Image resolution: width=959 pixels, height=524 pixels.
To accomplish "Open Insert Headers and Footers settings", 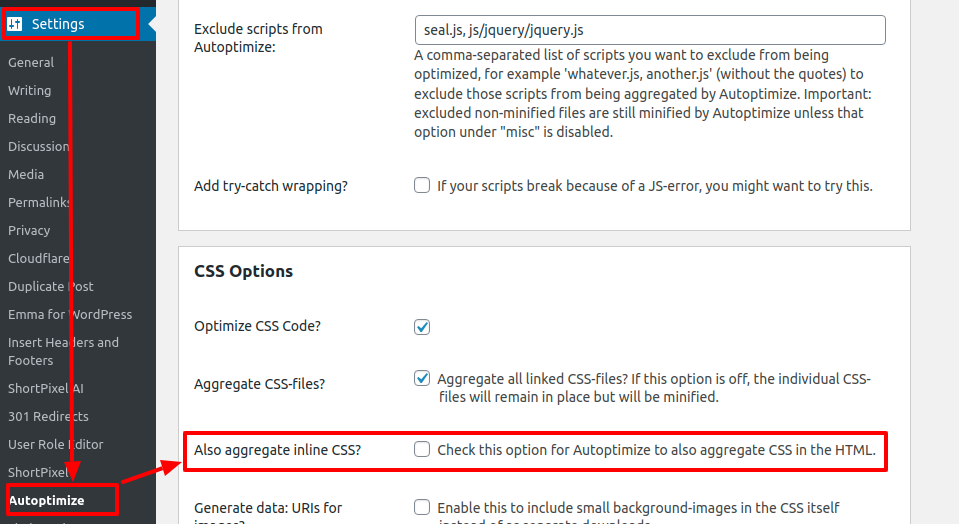I will [x=63, y=351].
